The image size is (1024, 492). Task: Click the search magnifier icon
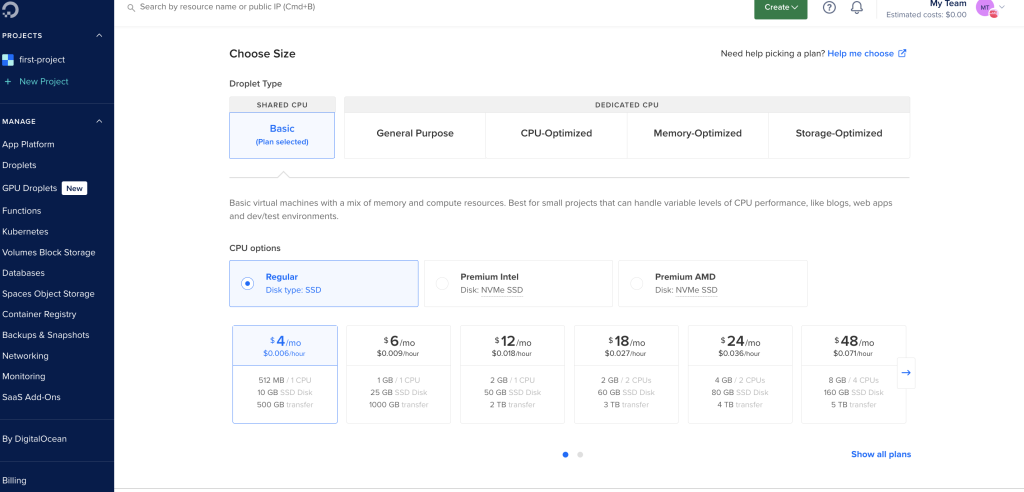[131, 8]
